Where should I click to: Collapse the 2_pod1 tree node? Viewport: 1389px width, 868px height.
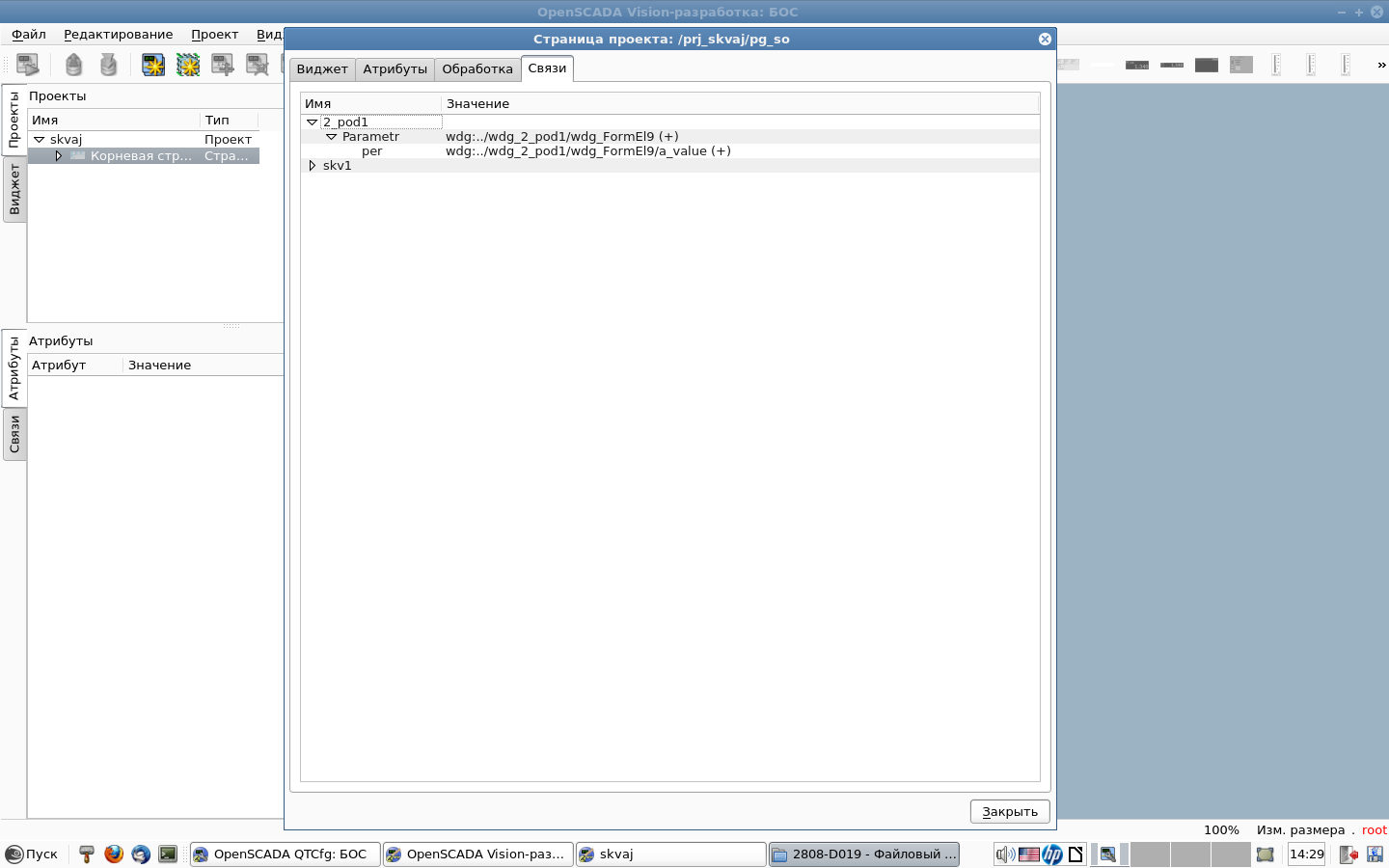pos(312,122)
